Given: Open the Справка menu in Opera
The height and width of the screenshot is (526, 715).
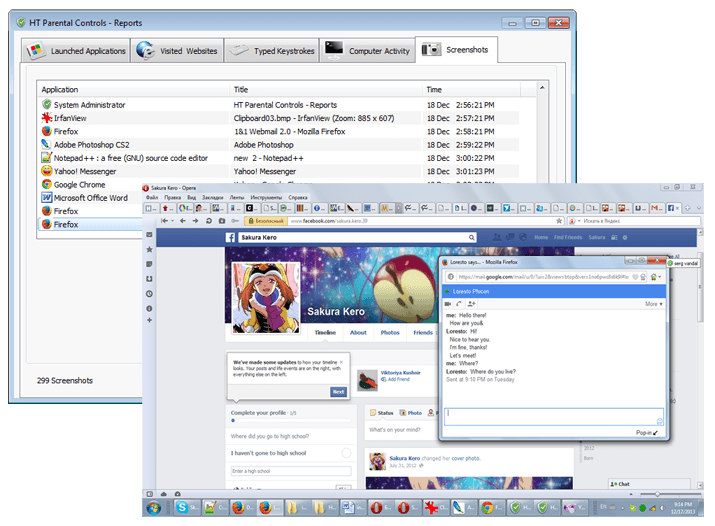Looking at the screenshot, I should pyautogui.click(x=298, y=197).
